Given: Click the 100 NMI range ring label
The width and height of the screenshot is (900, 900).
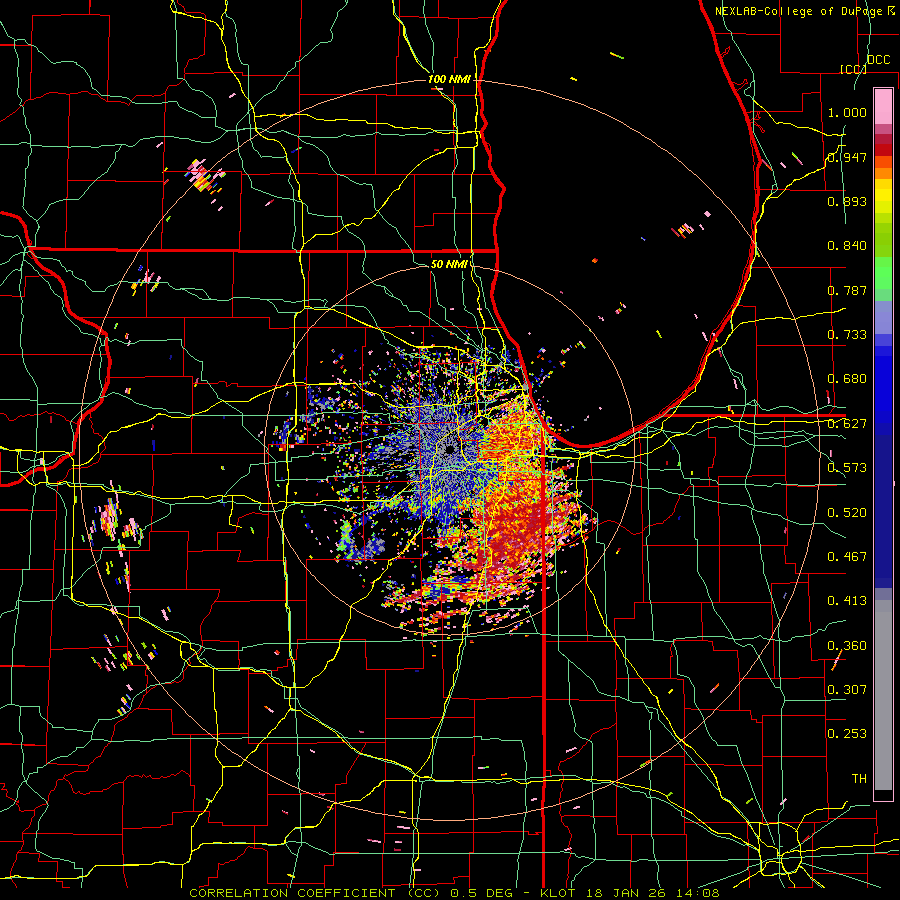Looking at the screenshot, I should point(449,79).
